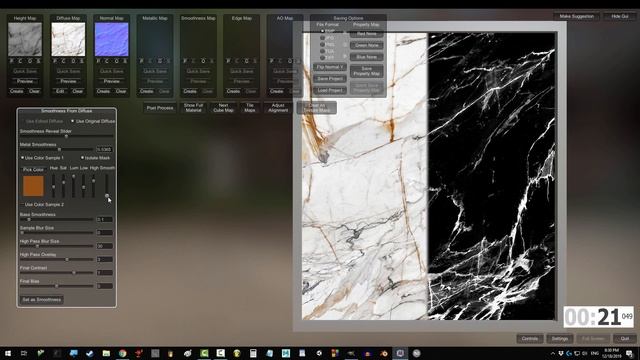Viewport: 640px width, 360px height.
Task: Open File Explorer from the taskbar
Action: [106, 353]
